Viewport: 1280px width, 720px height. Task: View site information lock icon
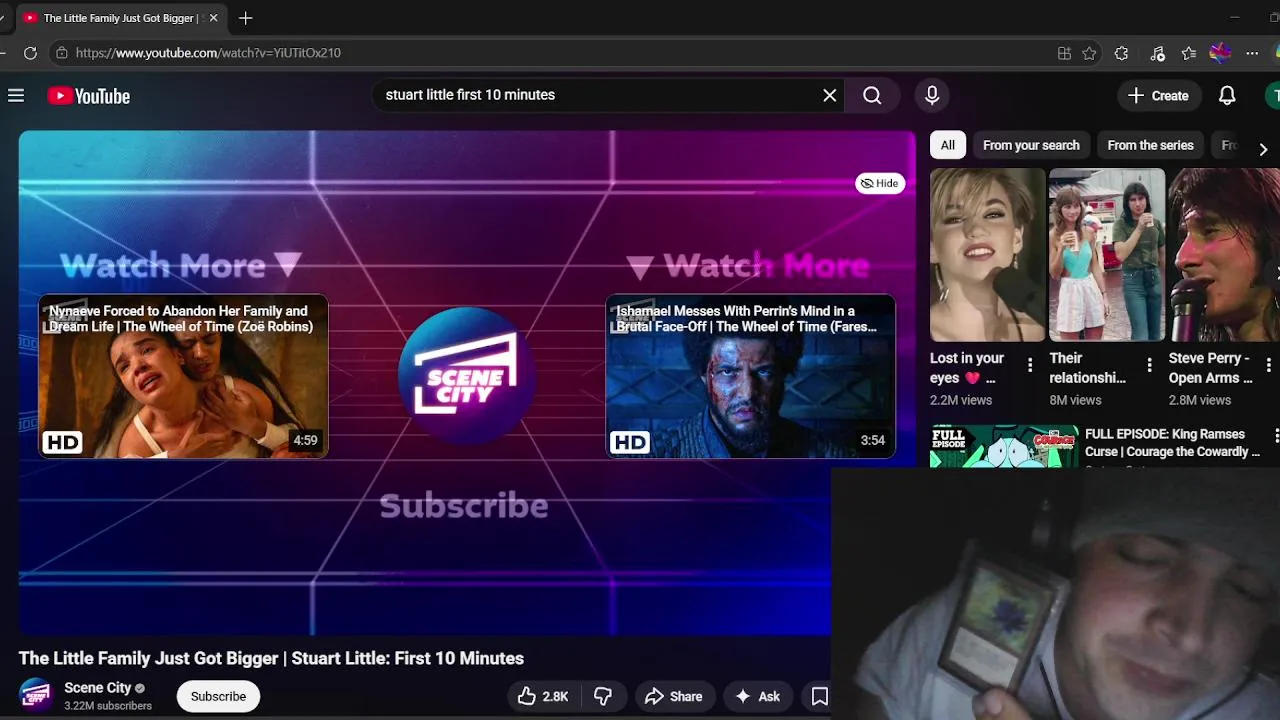click(62, 53)
